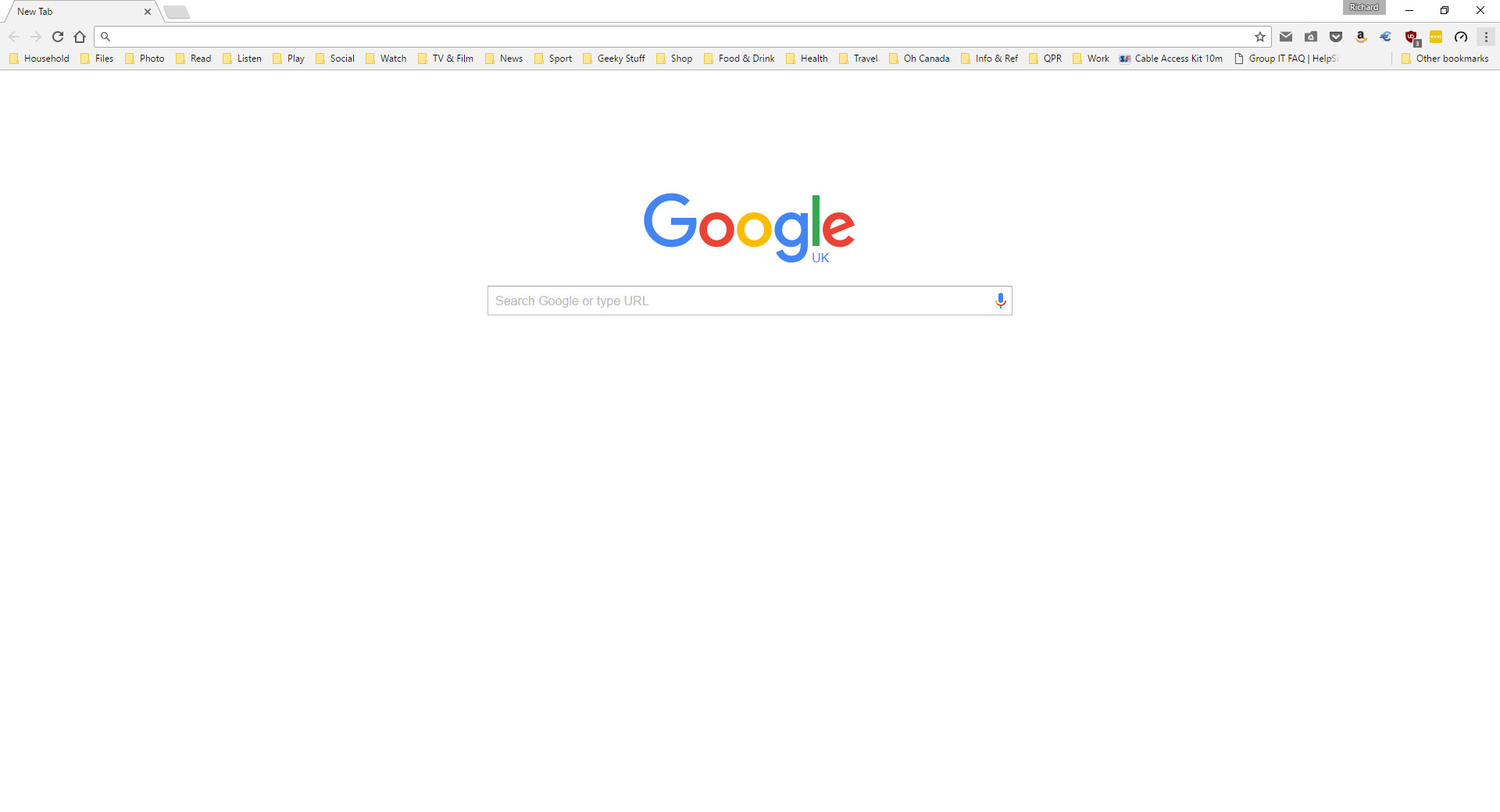Go to home page icon

[x=80, y=37]
